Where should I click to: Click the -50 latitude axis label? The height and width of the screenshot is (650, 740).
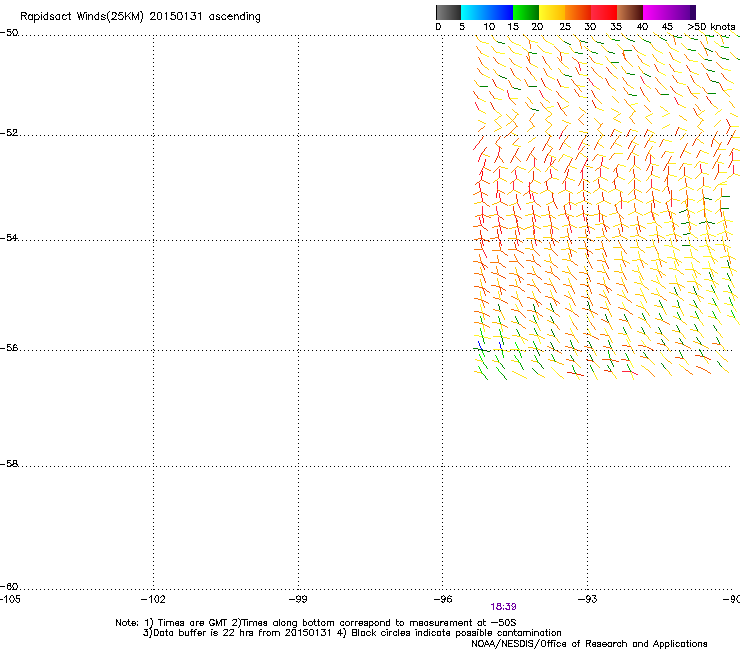(9, 33)
